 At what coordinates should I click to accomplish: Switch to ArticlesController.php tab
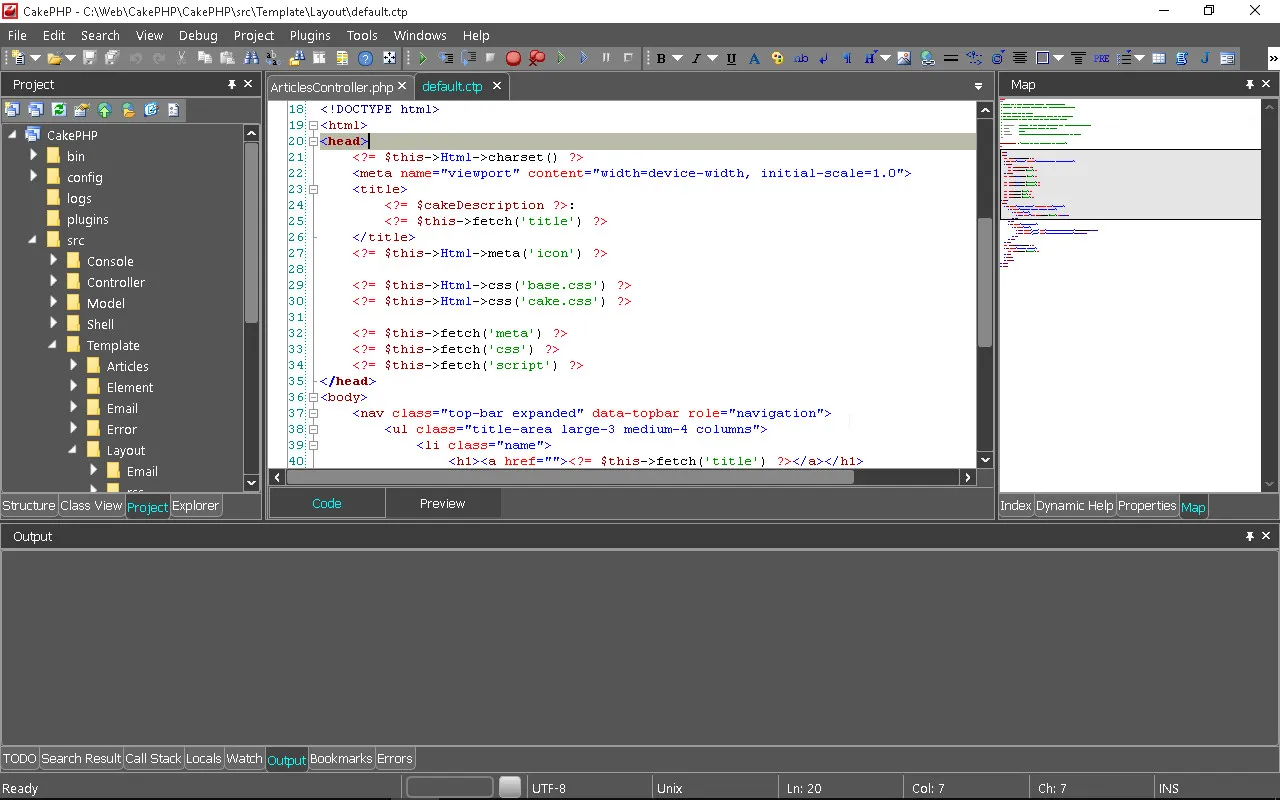[332, 87]
